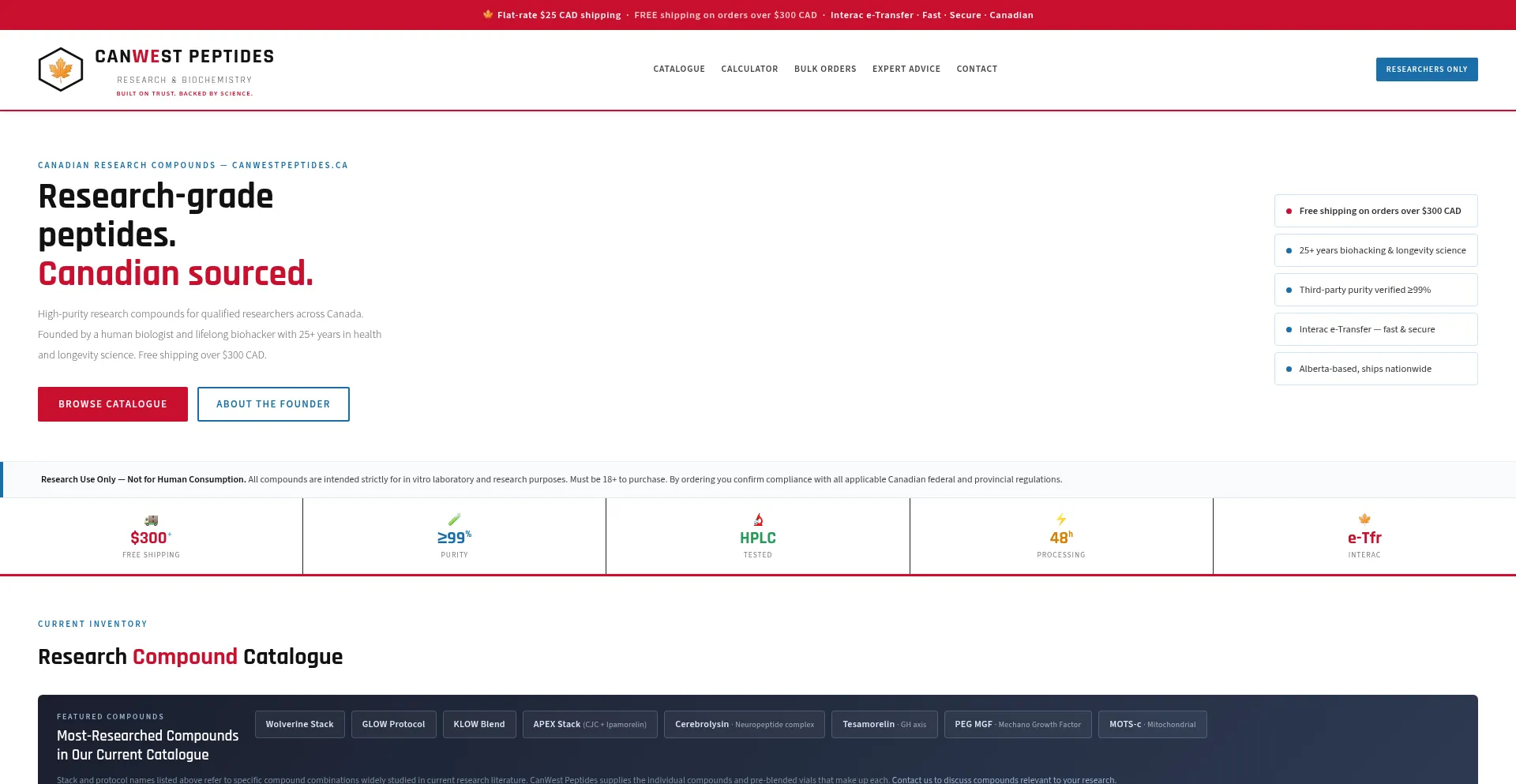Viewport: 1516px width, 784px height.
Task: Click the $300 Free Shipping stat
Action: 152,536
